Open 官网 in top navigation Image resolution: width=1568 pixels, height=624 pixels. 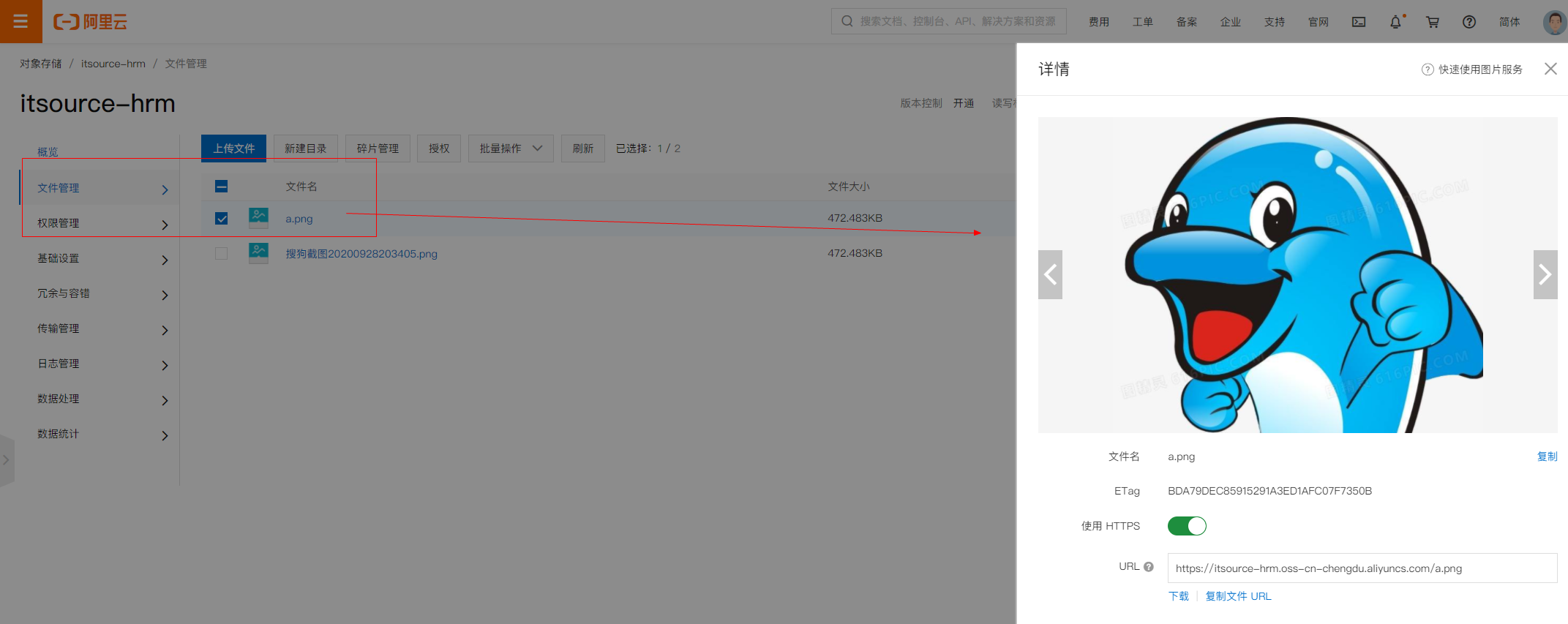click(1318, 22)
